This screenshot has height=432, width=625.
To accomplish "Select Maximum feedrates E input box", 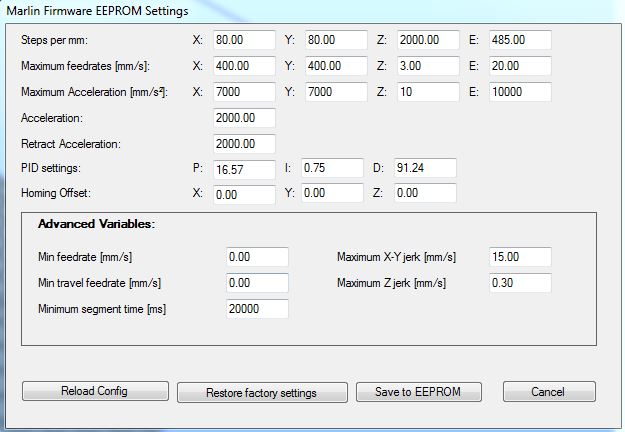I will coord(520,67).
